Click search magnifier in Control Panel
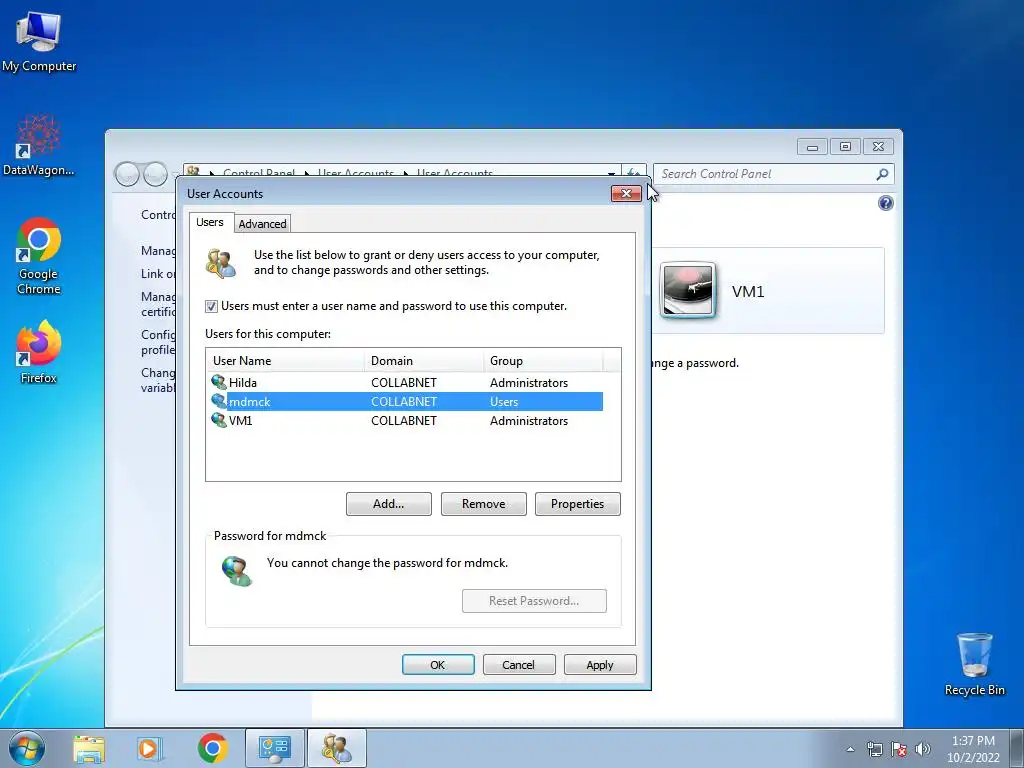 click(882, 174)
